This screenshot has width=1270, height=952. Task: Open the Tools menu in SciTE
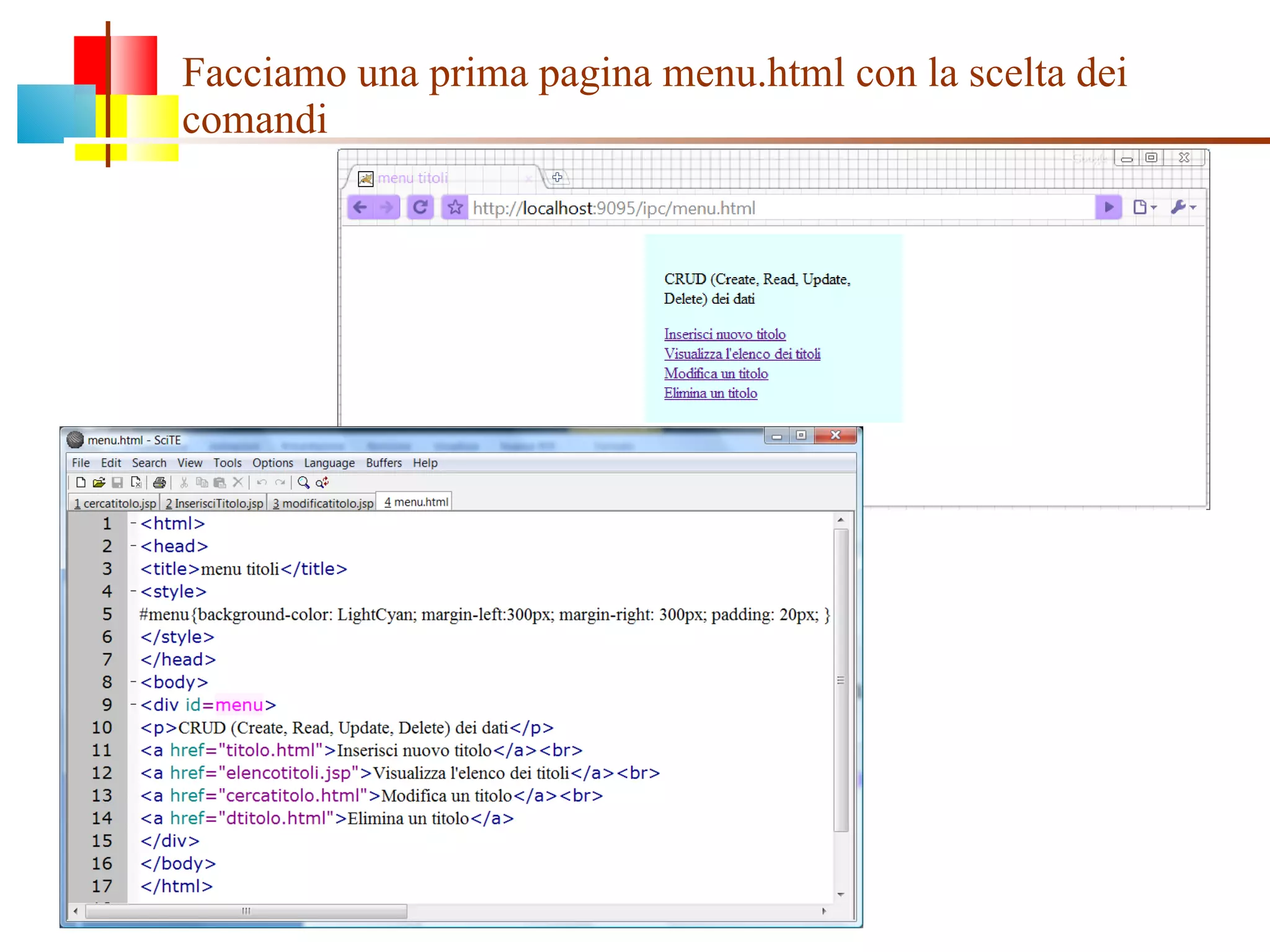pos(228,463)
